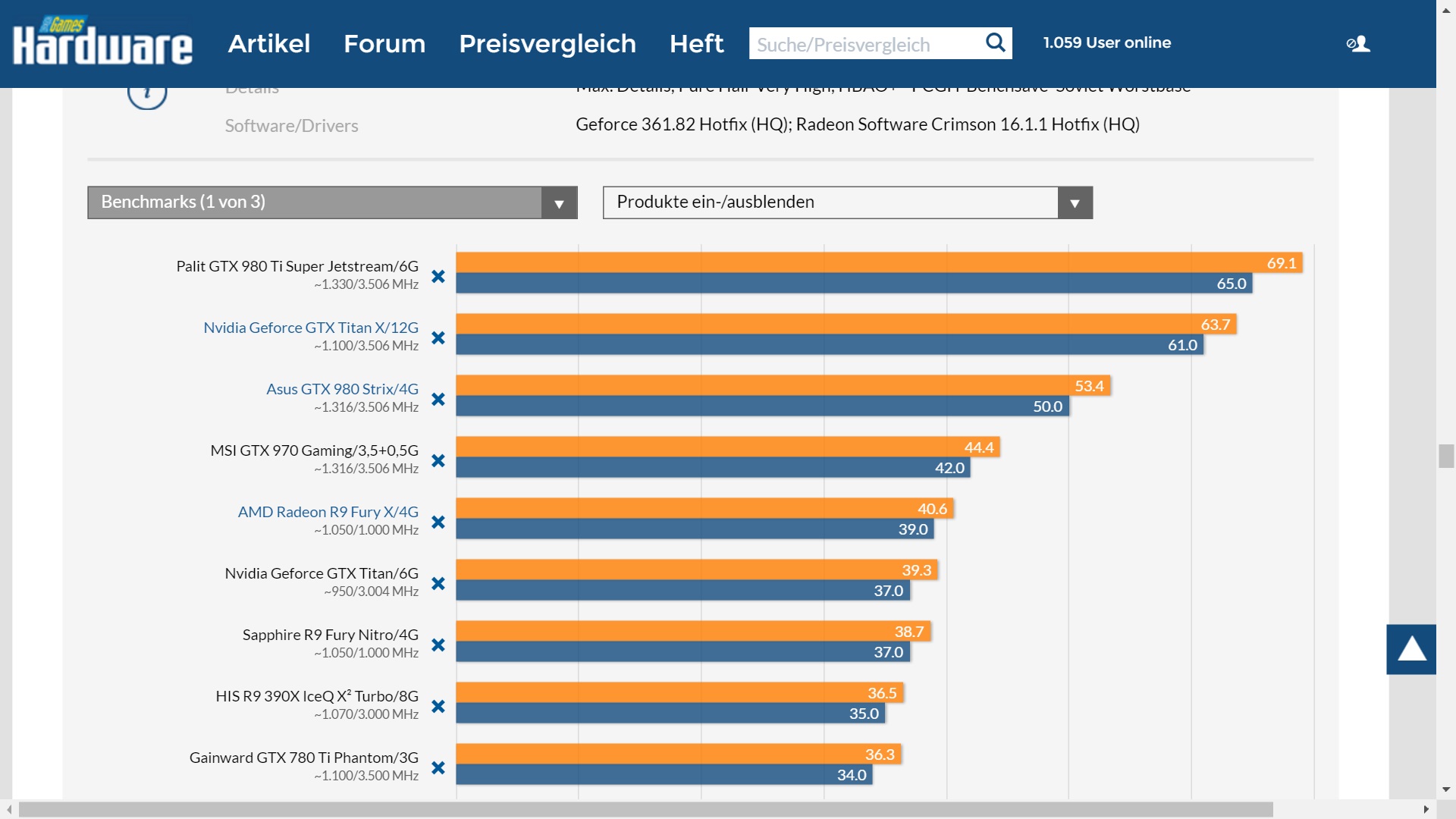Click the search magnifier icon
Viewport: 1456px width, 819px height.
(x=995, y=42)
